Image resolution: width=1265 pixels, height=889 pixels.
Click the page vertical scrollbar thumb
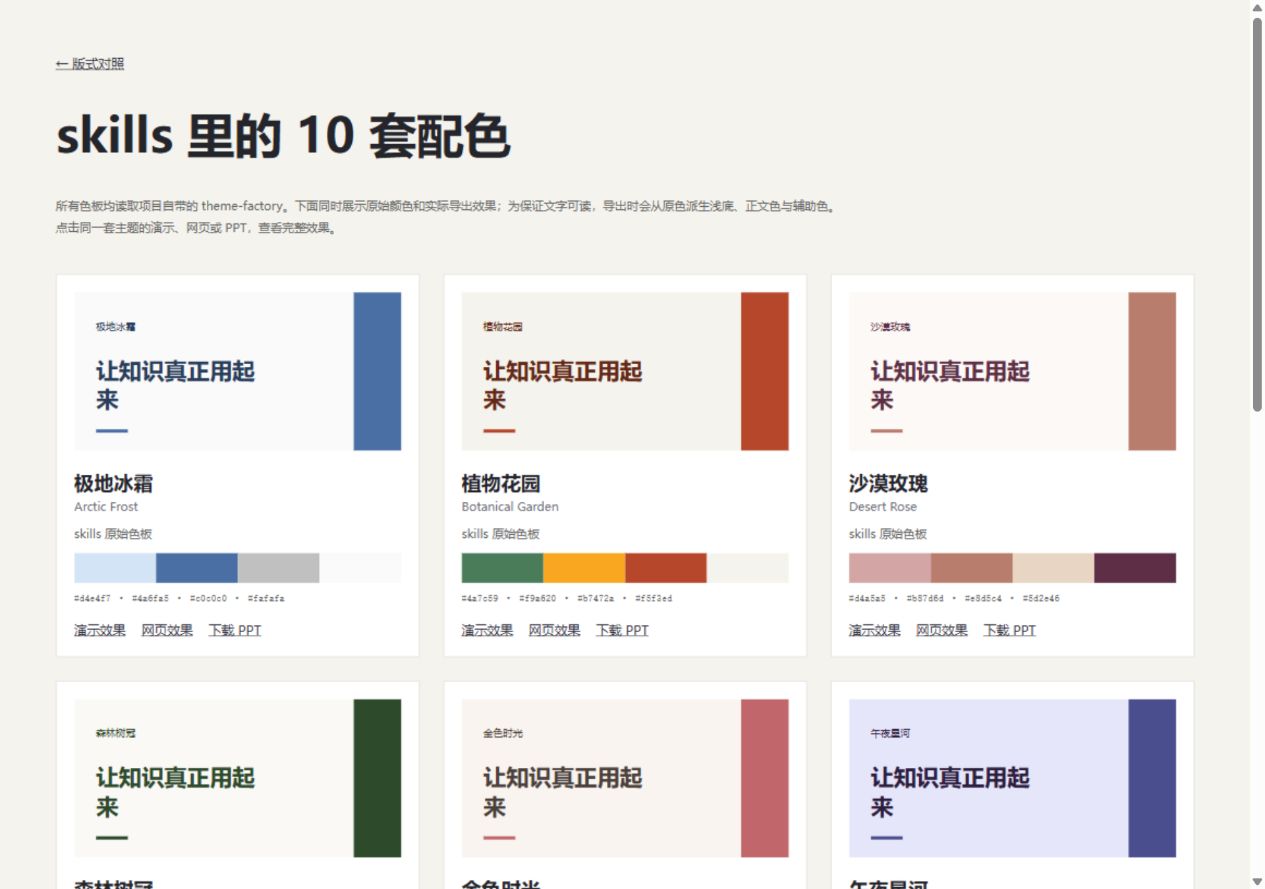pyautogui.click(x=1257, y=214)
